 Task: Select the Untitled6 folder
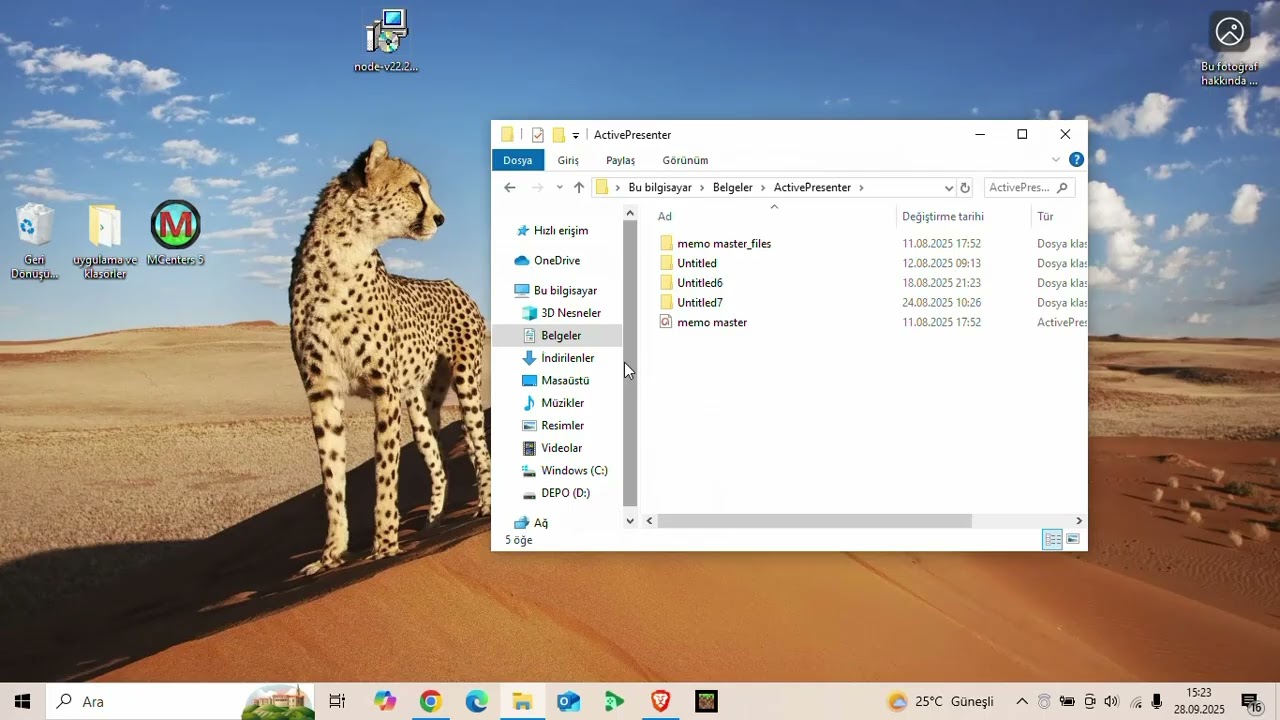pos(691,283)
